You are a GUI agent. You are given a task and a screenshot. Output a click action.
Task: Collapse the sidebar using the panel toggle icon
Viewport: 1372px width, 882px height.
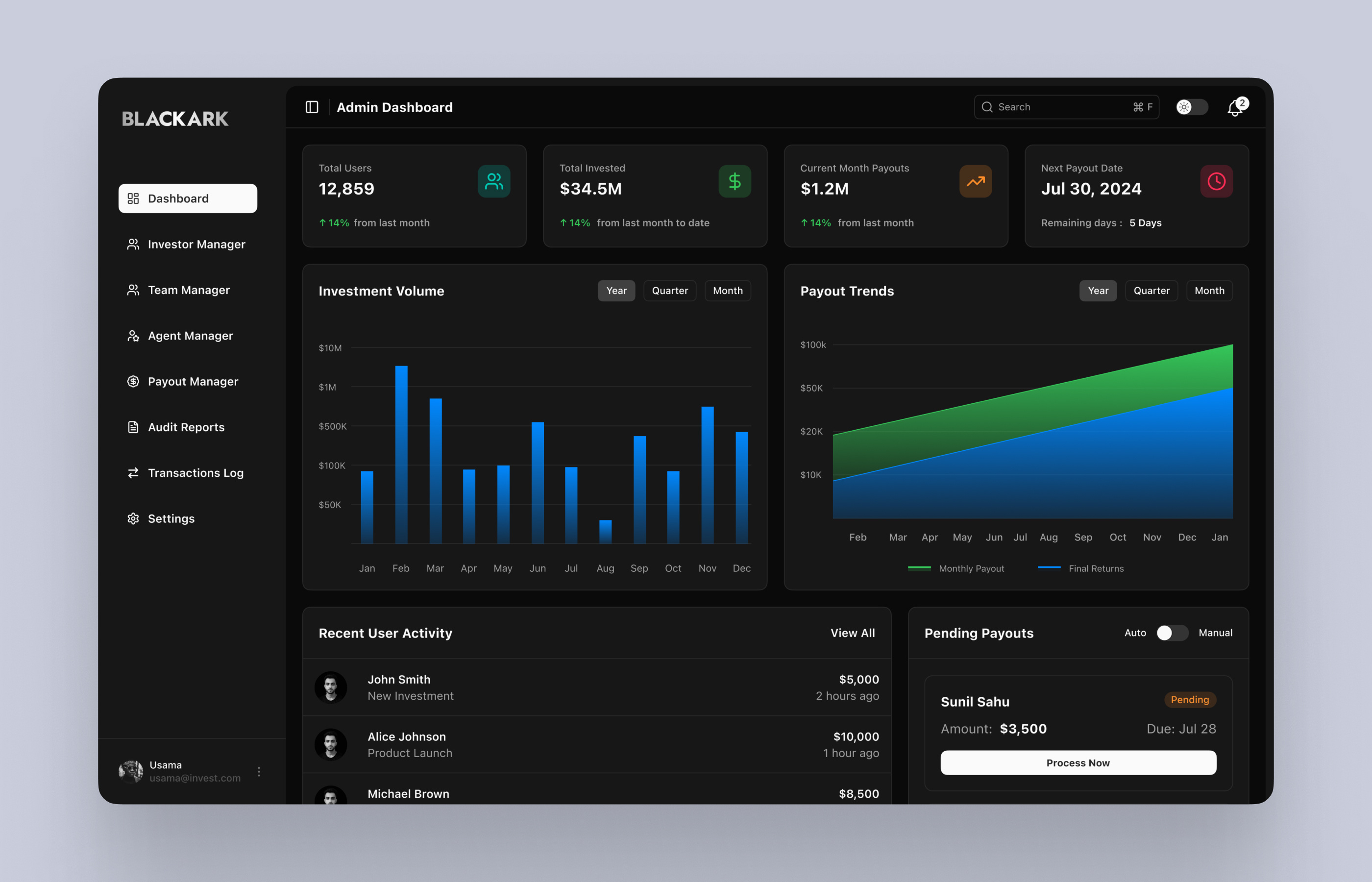(312, 107)
